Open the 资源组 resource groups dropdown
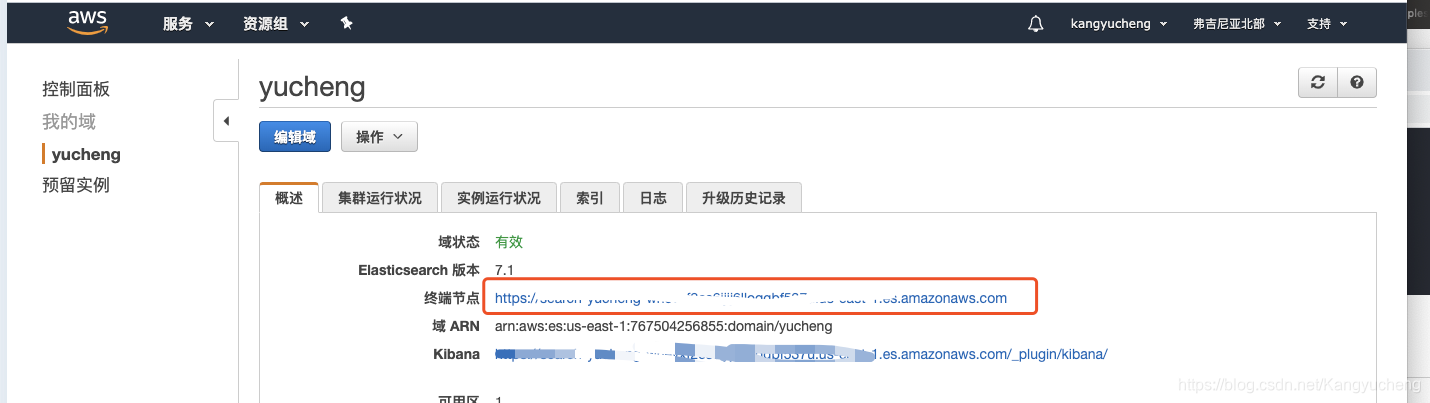The width and height of the screenshot is (1430, 403). pos(276,24)
